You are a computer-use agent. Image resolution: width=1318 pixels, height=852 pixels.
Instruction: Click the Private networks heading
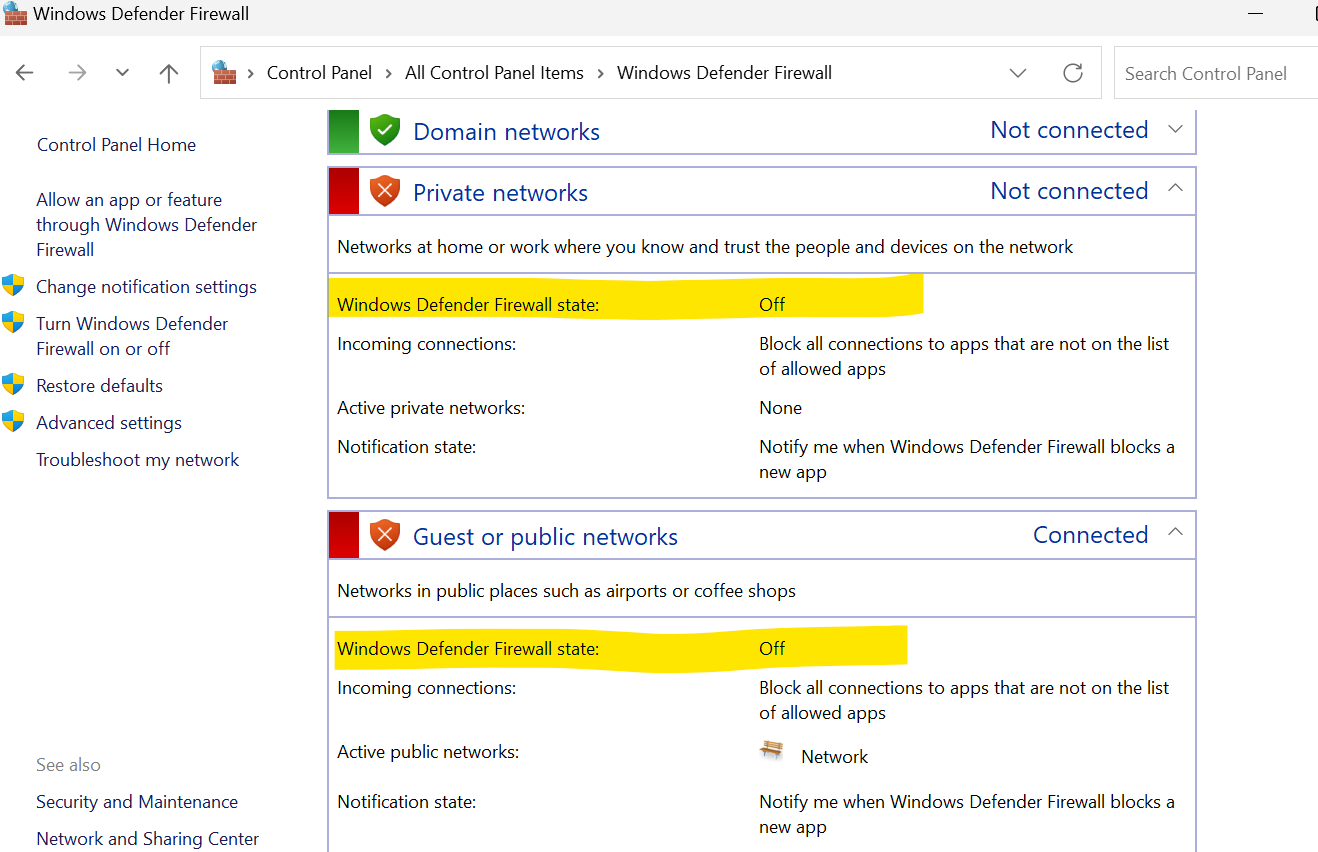(x=500, y=193)
